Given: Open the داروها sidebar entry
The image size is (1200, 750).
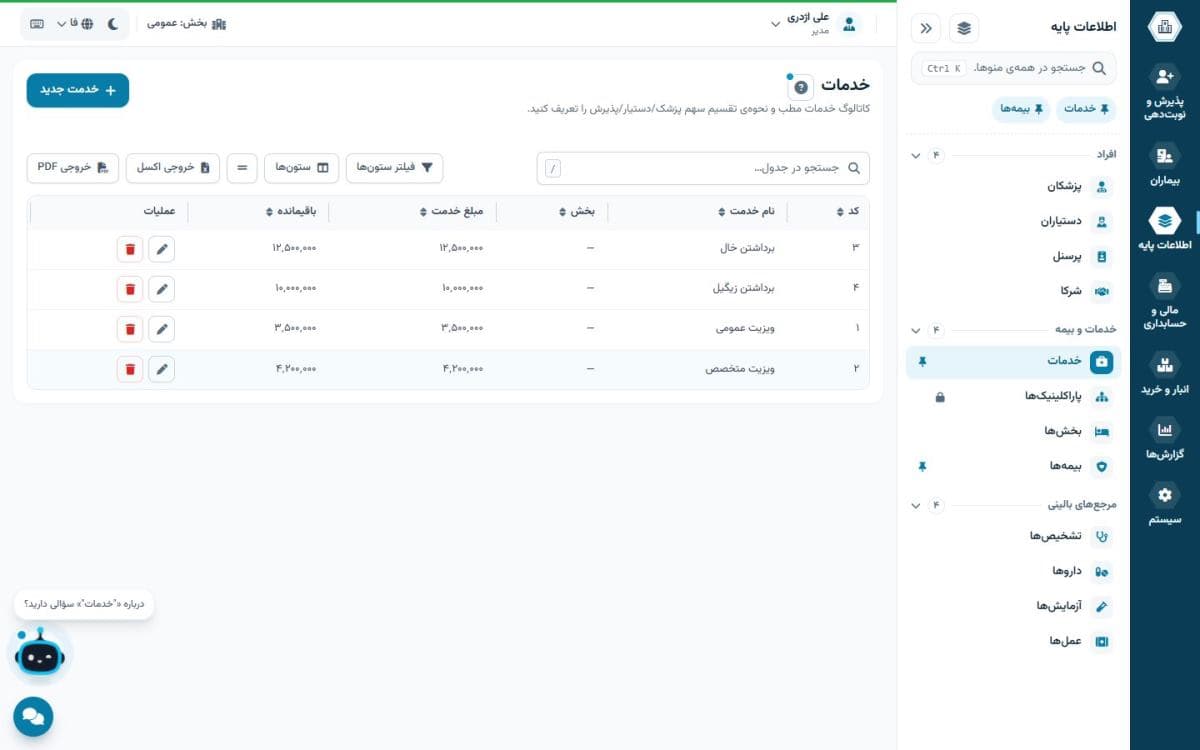Looking at the screenshot, I should coord(1013,571).
